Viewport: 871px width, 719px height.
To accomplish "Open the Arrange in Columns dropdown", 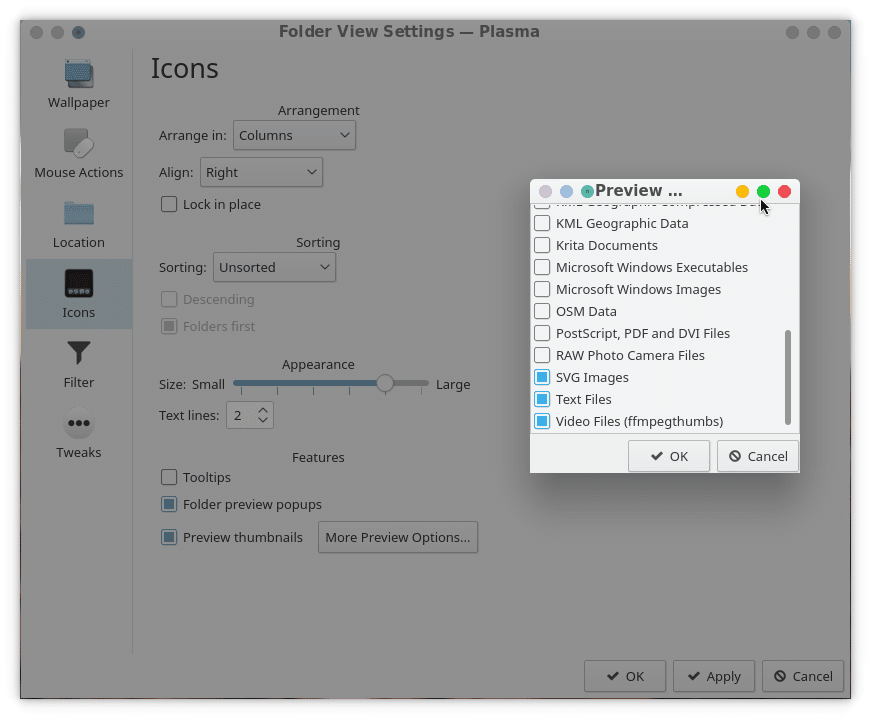I will pyautogui.click(x=294, y=135).
